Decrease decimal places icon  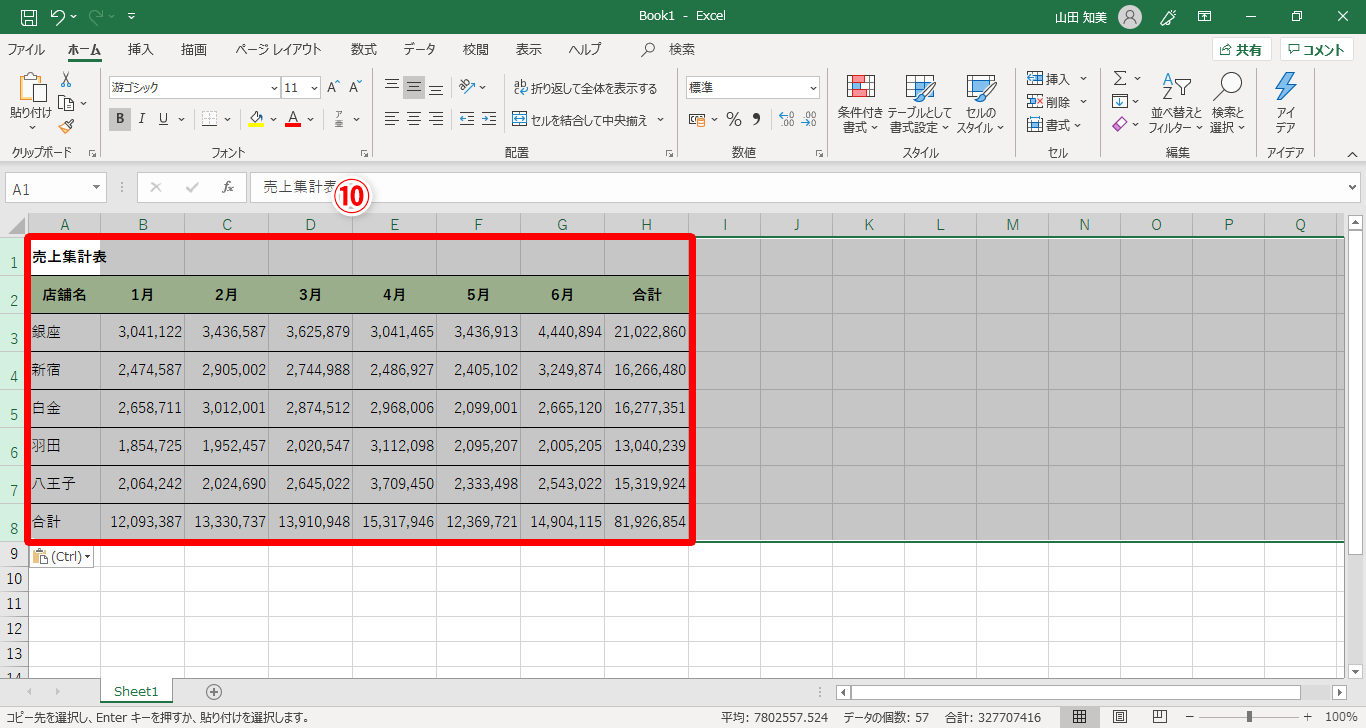click(x=810, y=120)
